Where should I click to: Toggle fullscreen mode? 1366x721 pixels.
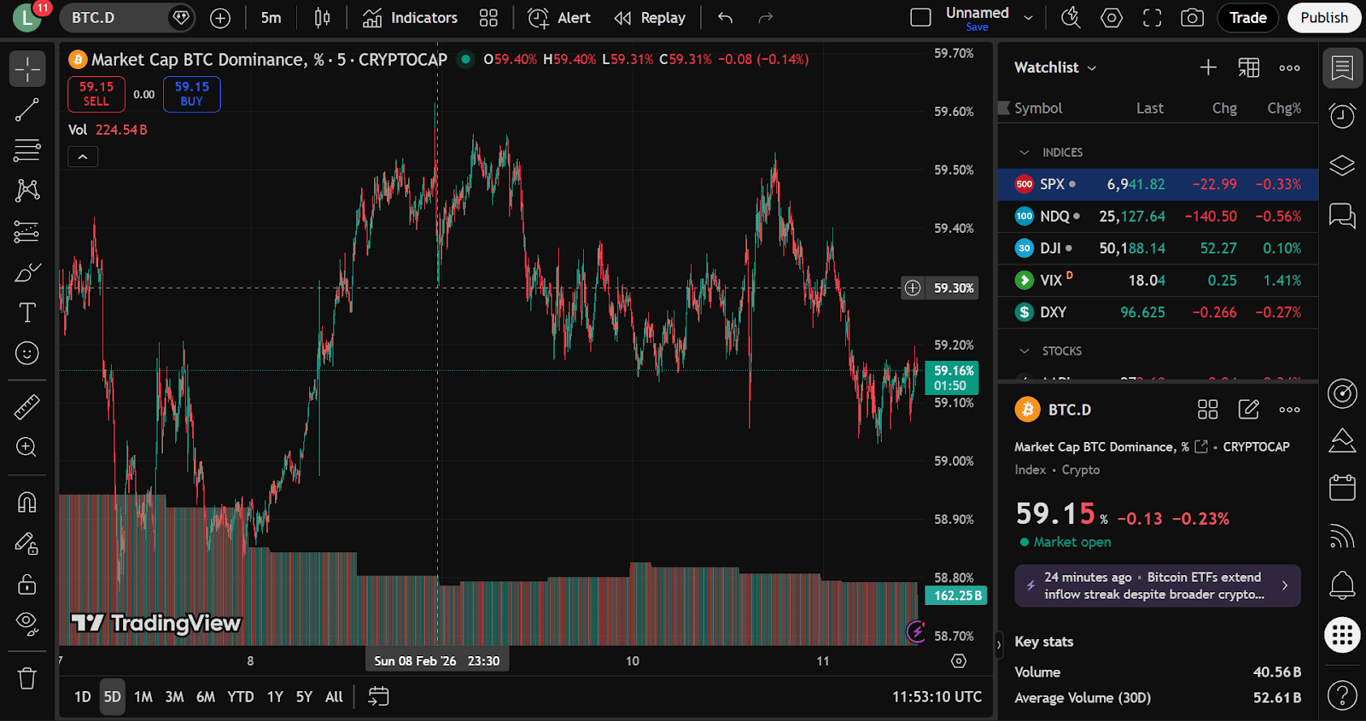[1152, 18]
